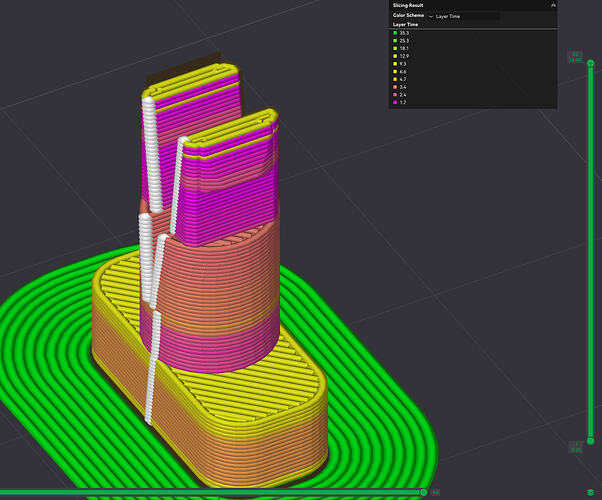Select the salmon 3.4 legend square
Image resolution: width=602 pixels, height=500 pixels.
pos(395,87)
